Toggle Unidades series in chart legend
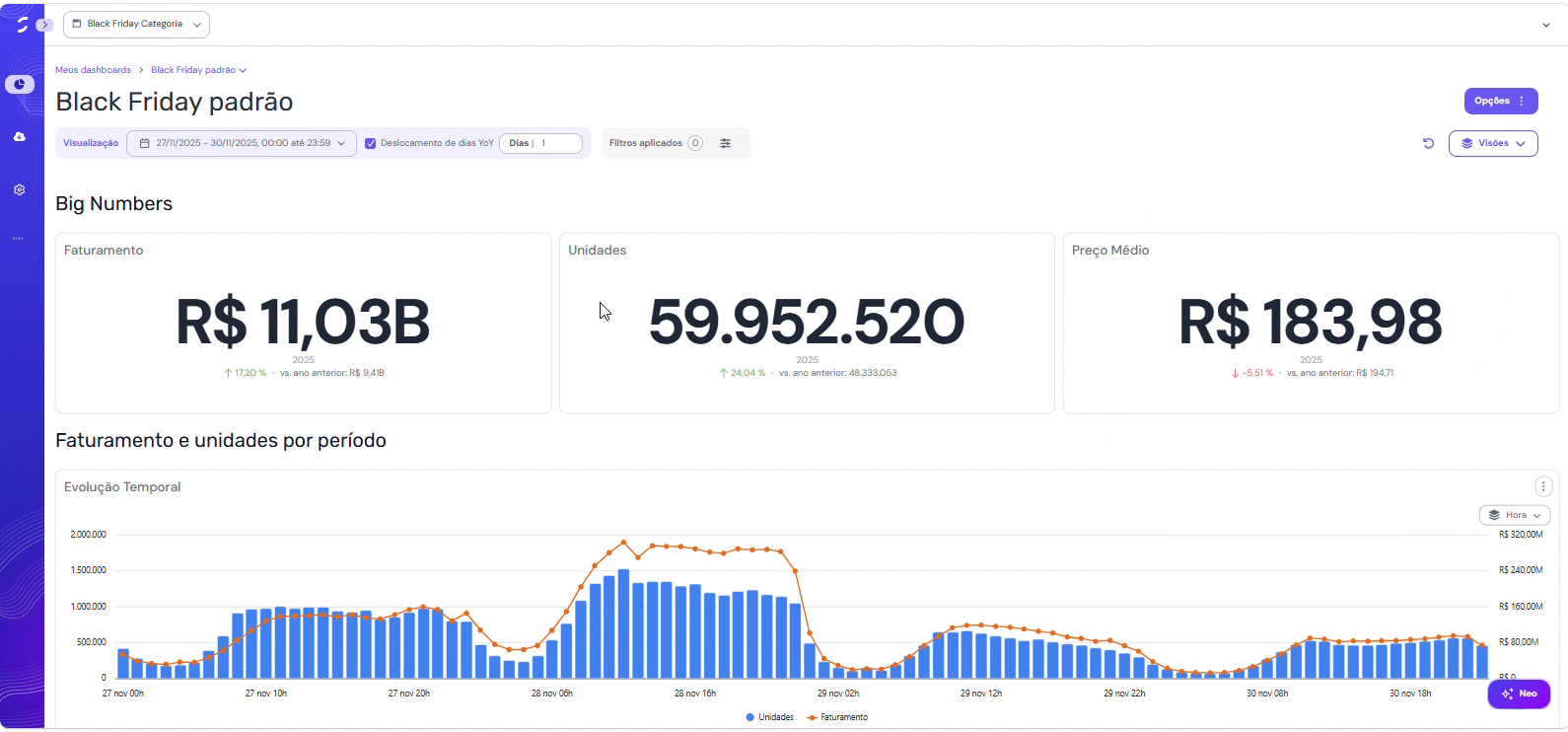 coord(770,717)
